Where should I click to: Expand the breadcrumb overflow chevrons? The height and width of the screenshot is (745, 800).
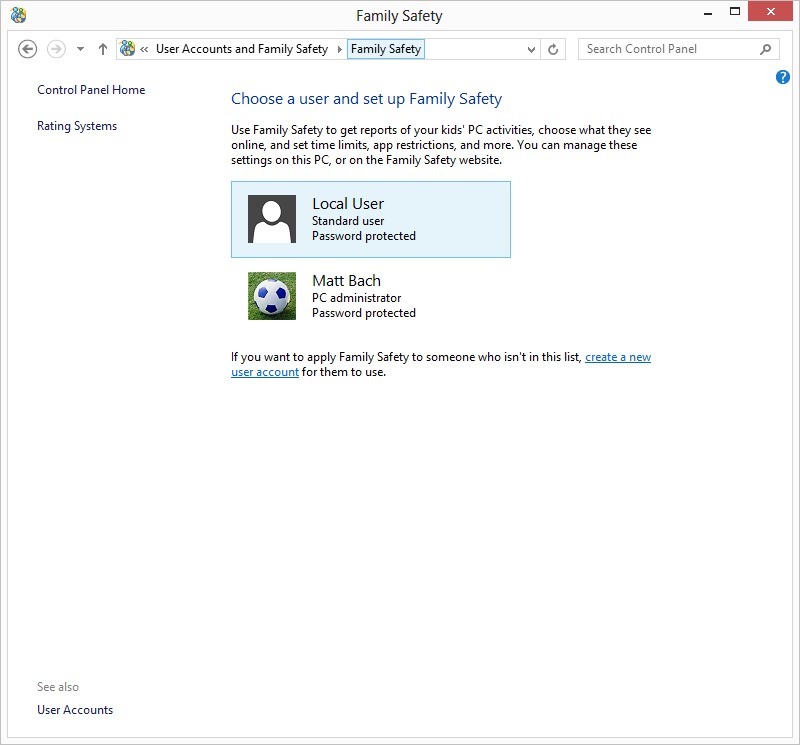click(x=144, y=49)
